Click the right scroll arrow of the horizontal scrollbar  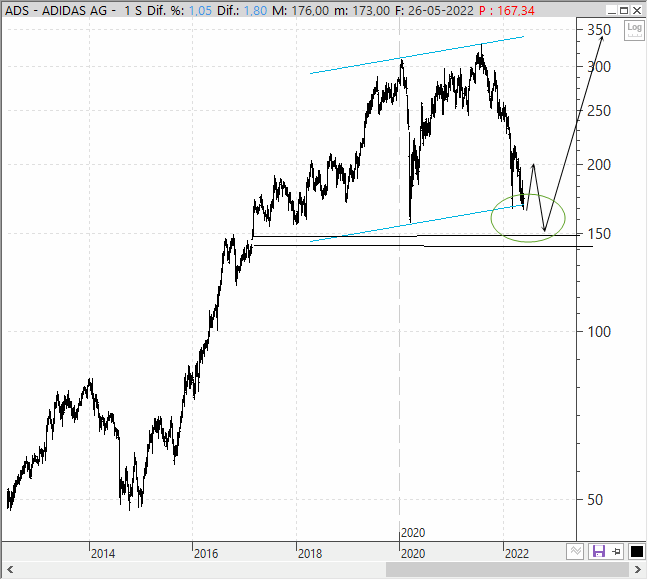(x=638, y=570)
